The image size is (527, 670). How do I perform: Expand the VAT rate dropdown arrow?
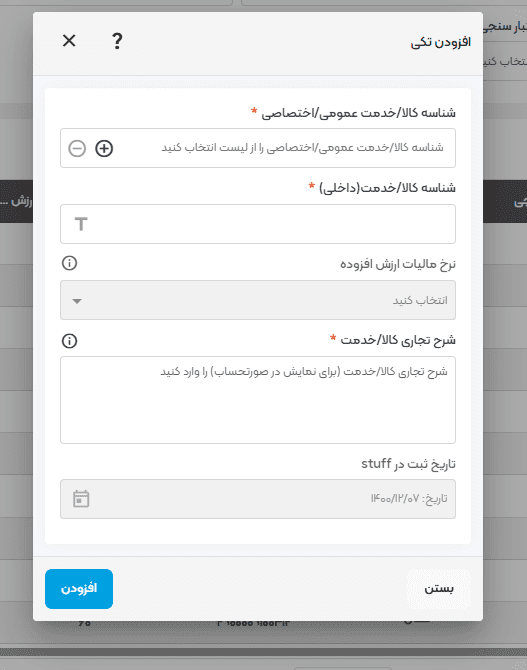coord(77,301)
